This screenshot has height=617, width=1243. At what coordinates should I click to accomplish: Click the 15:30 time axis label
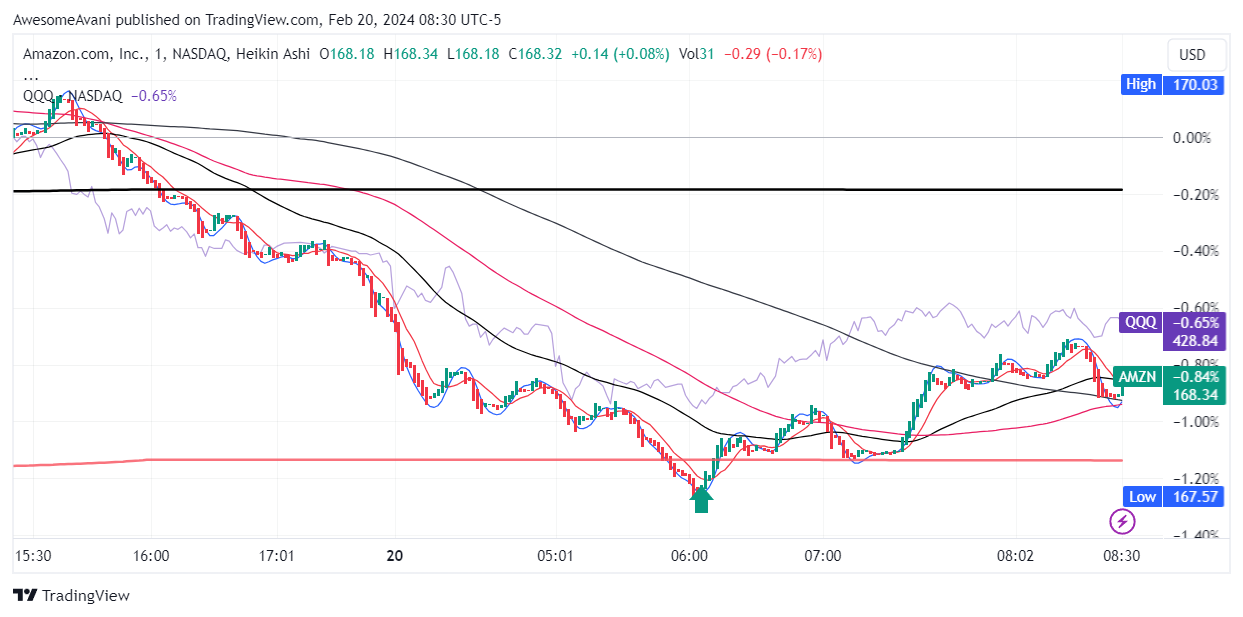[x=34, y=555]
